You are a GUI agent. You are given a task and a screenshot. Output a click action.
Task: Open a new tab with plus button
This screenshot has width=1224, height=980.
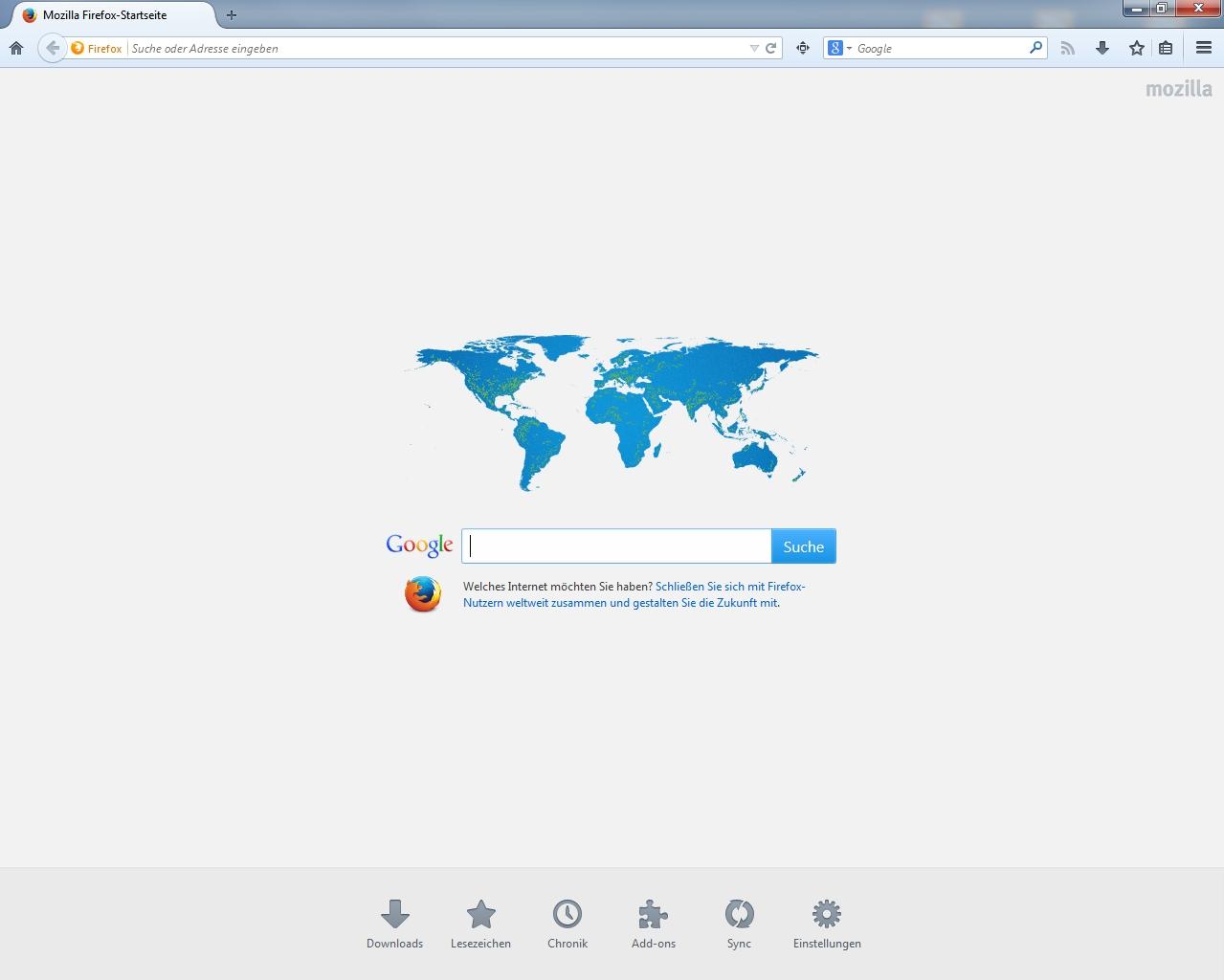pos(232,15)
